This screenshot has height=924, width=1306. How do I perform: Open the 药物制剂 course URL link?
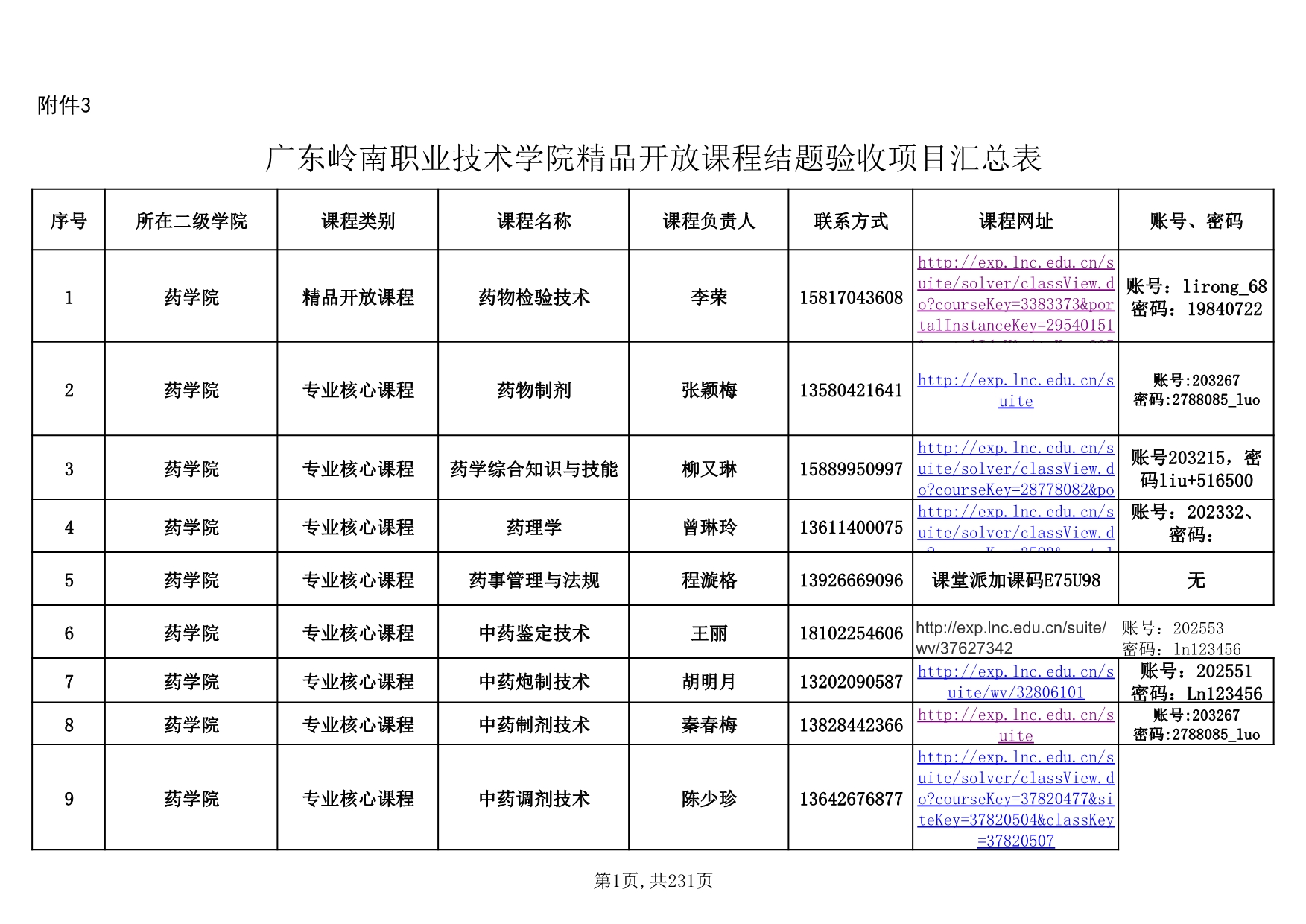pyautogui.click(x=1015, y=390)
